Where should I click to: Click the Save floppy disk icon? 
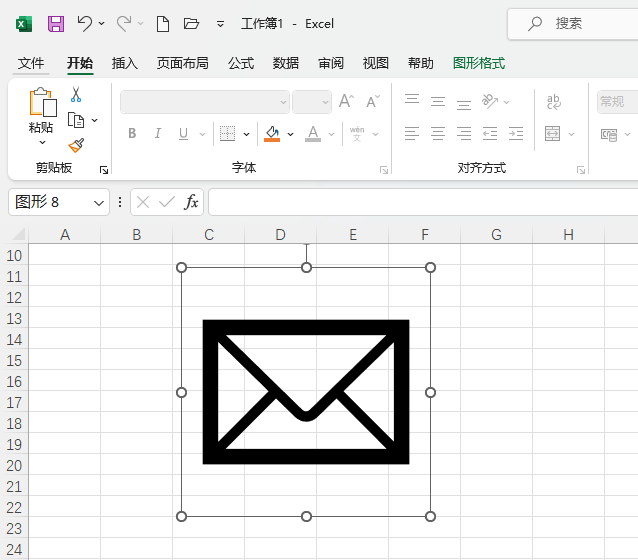tap(56, 24)
